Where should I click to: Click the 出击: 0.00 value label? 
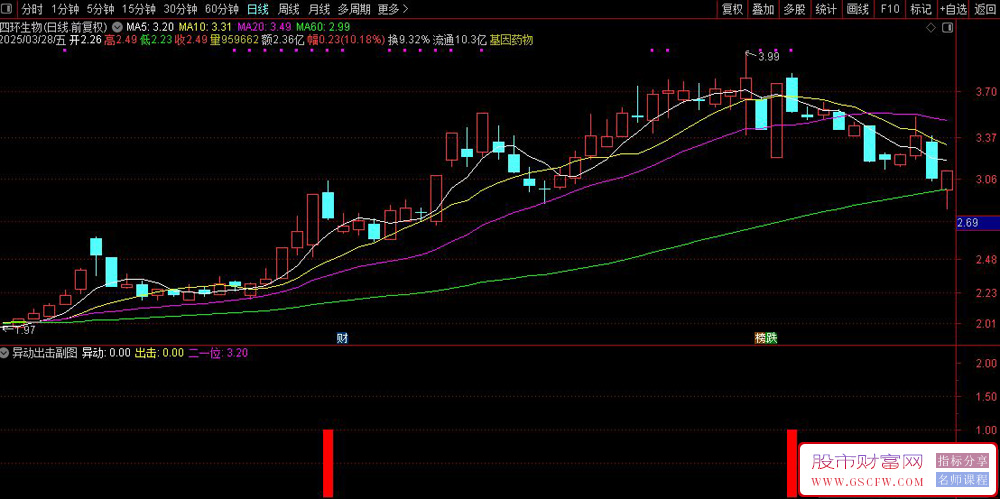(159, 353)
